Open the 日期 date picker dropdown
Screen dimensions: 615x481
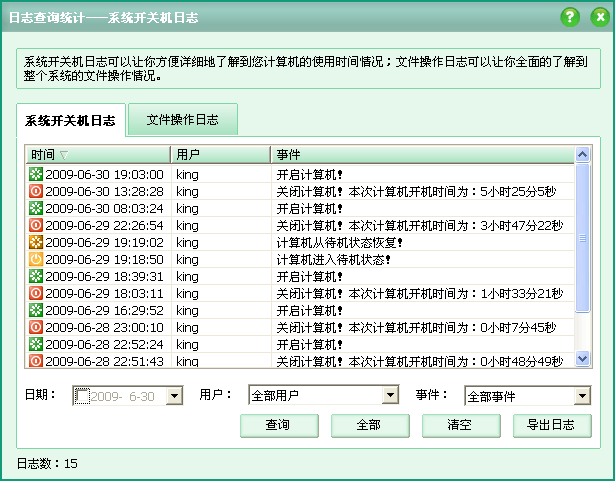[x=174, y=396]
